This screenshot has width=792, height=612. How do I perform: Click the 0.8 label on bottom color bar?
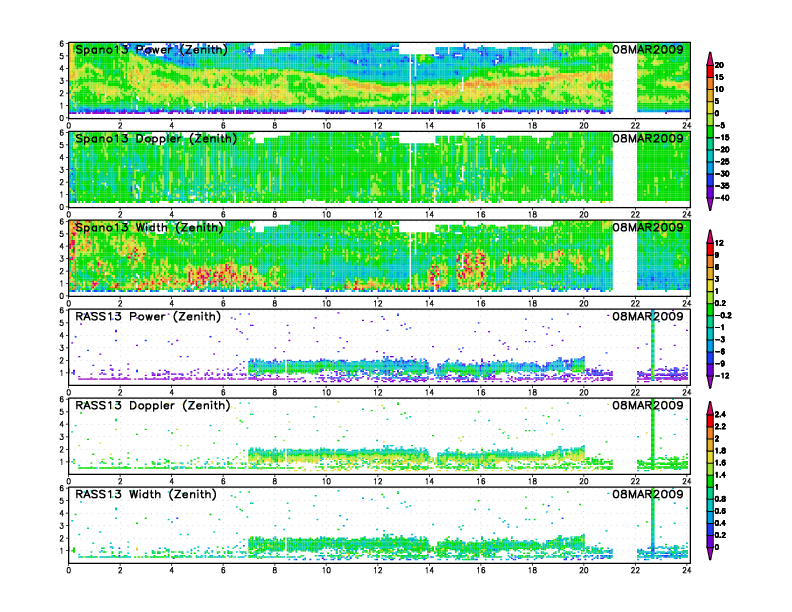[720, 499]
